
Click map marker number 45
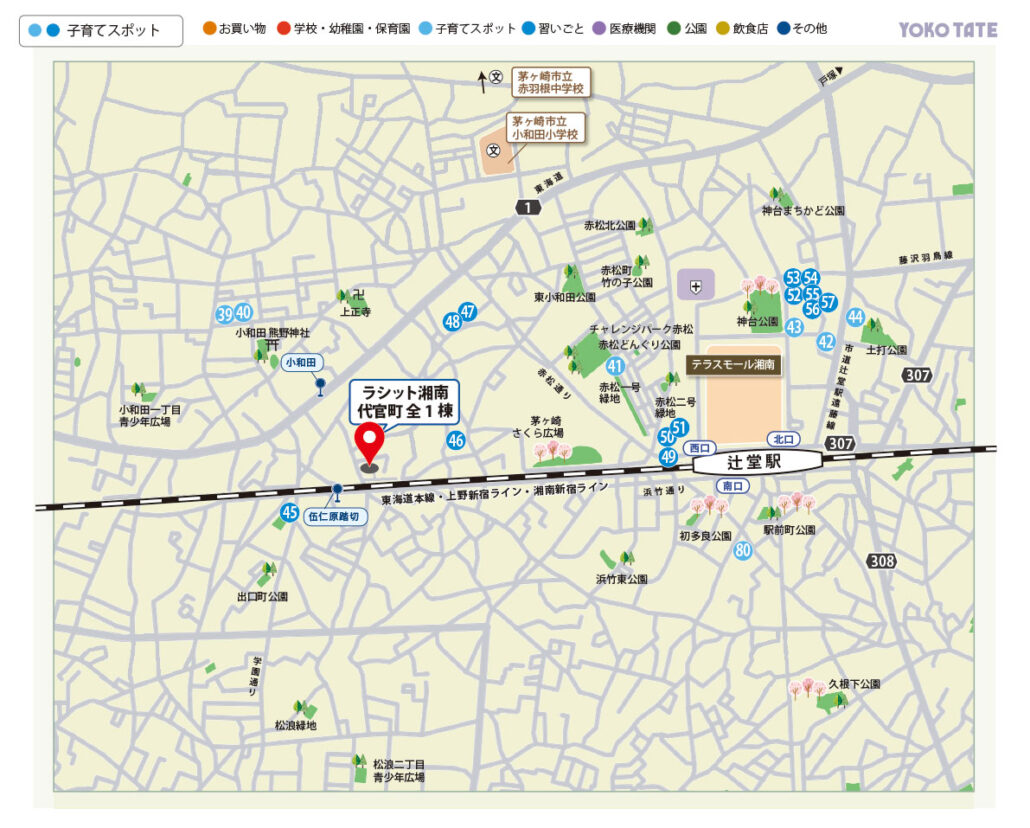tap(289, 513)
